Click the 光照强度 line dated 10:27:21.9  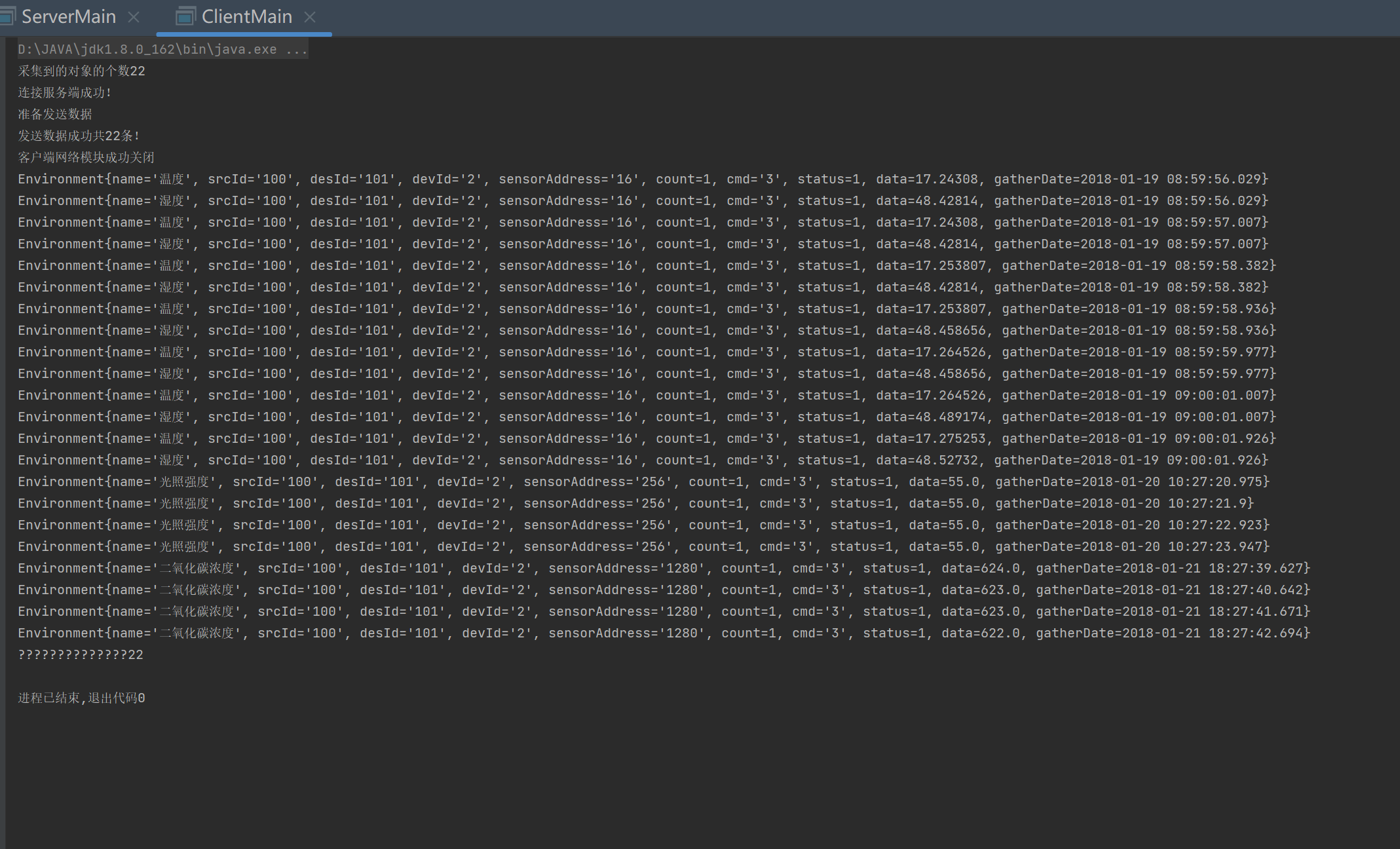[x=635, y=503]
